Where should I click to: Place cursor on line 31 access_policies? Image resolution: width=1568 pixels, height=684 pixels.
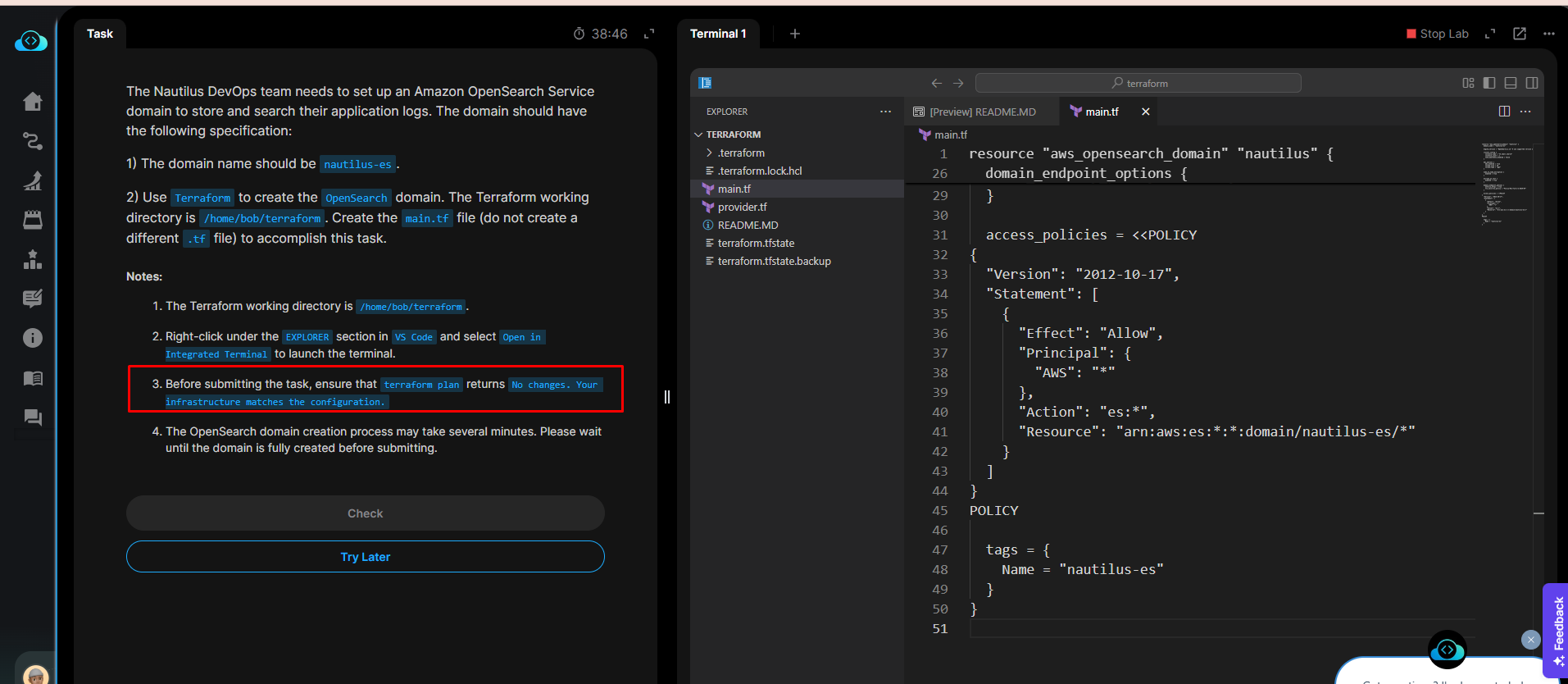click(1091, 235)
